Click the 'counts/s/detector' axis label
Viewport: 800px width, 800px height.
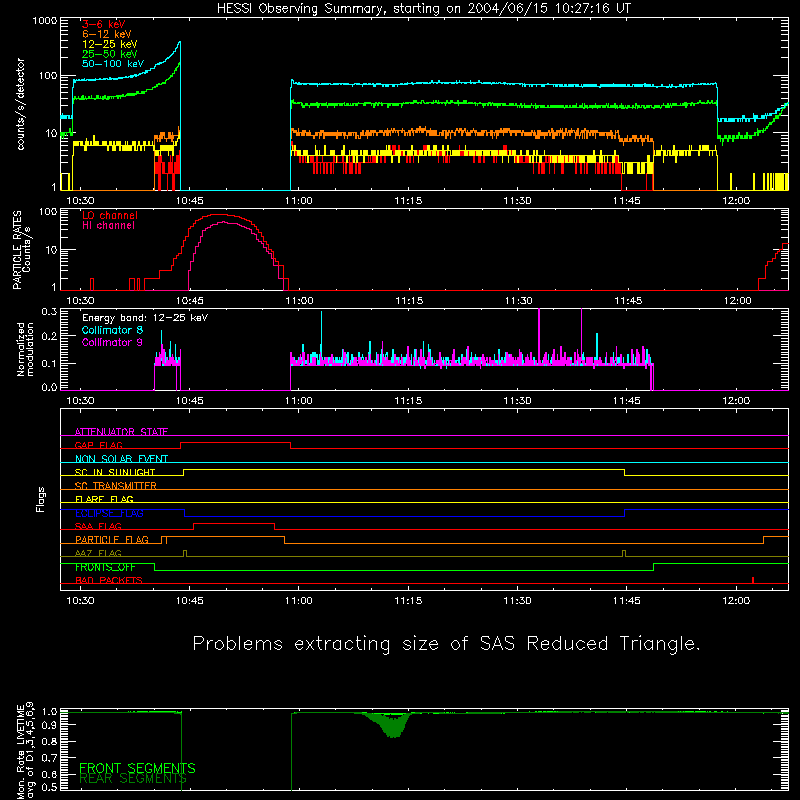point(20,104)
